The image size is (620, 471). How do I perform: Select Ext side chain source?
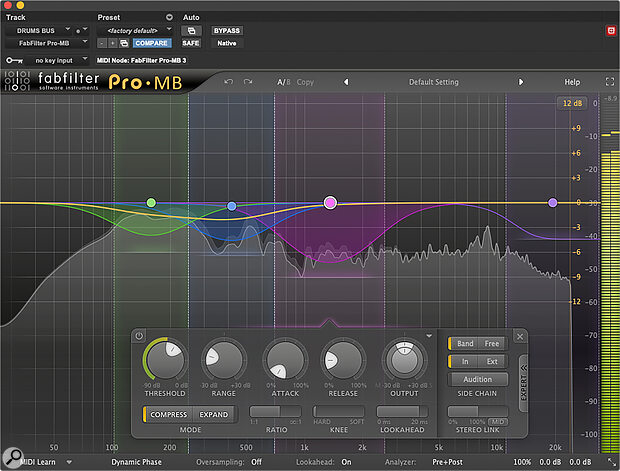pos(492,361)
